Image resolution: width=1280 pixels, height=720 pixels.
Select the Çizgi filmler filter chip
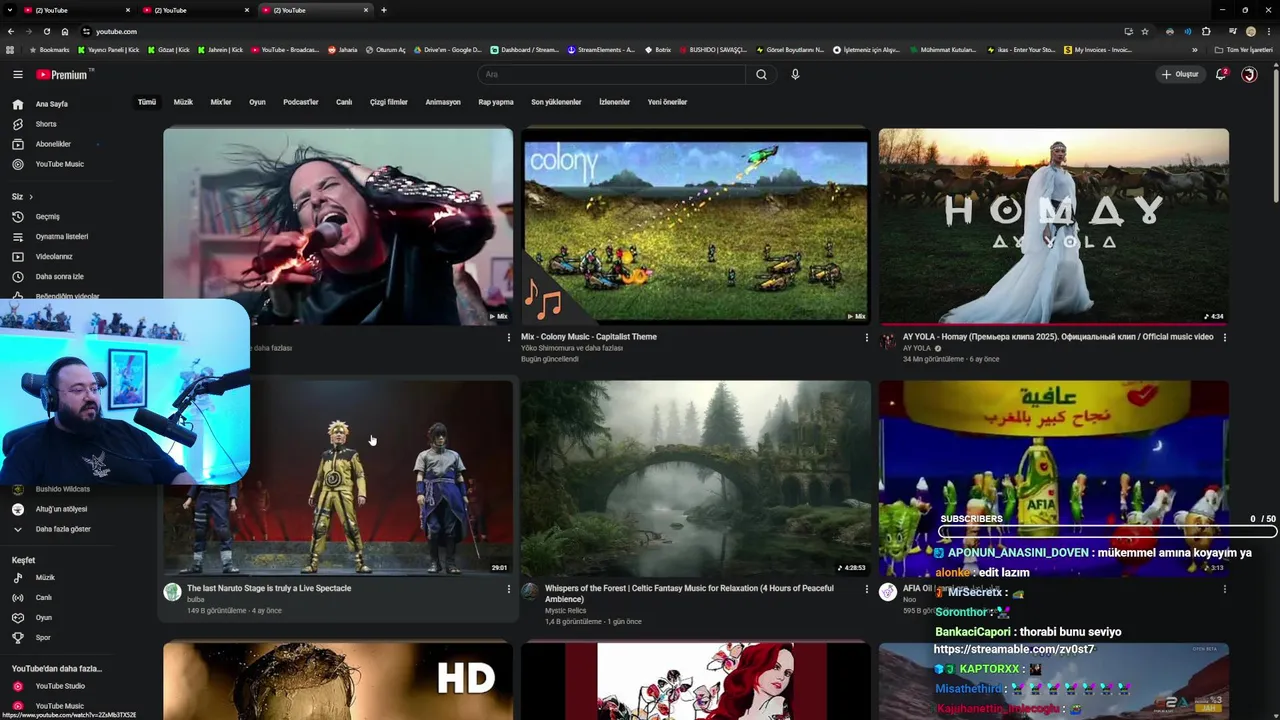point(389,102)
